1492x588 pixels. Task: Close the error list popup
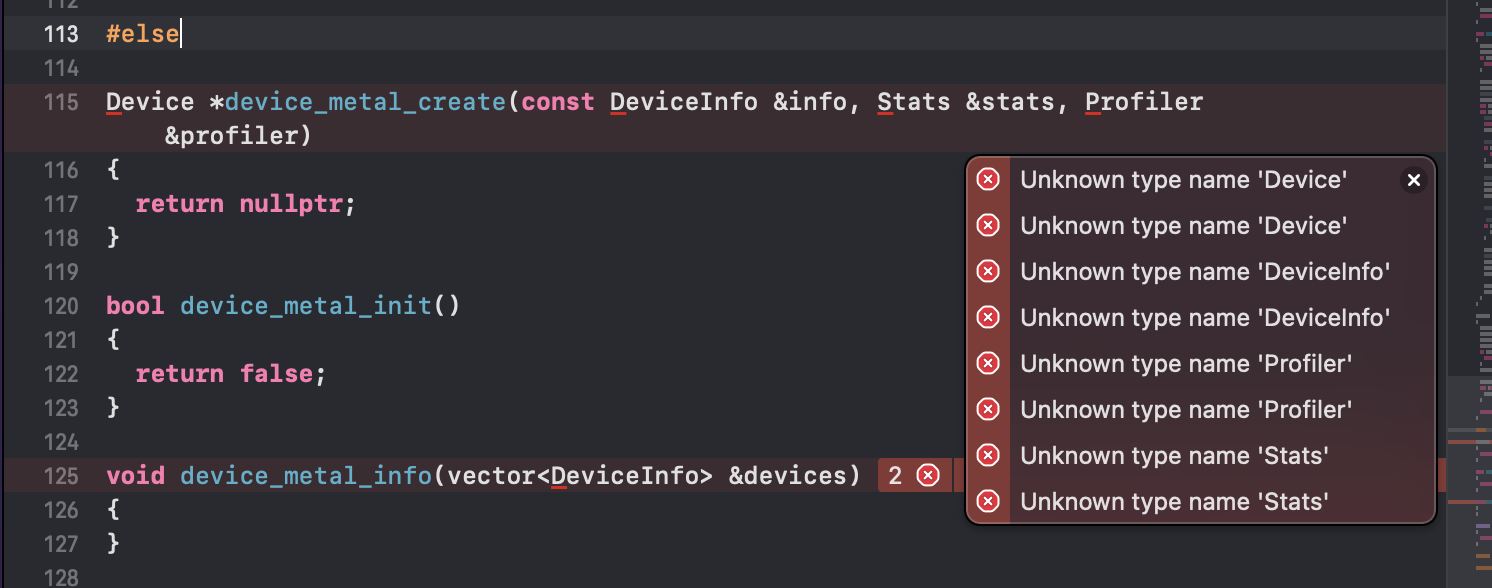(1413, 180)
